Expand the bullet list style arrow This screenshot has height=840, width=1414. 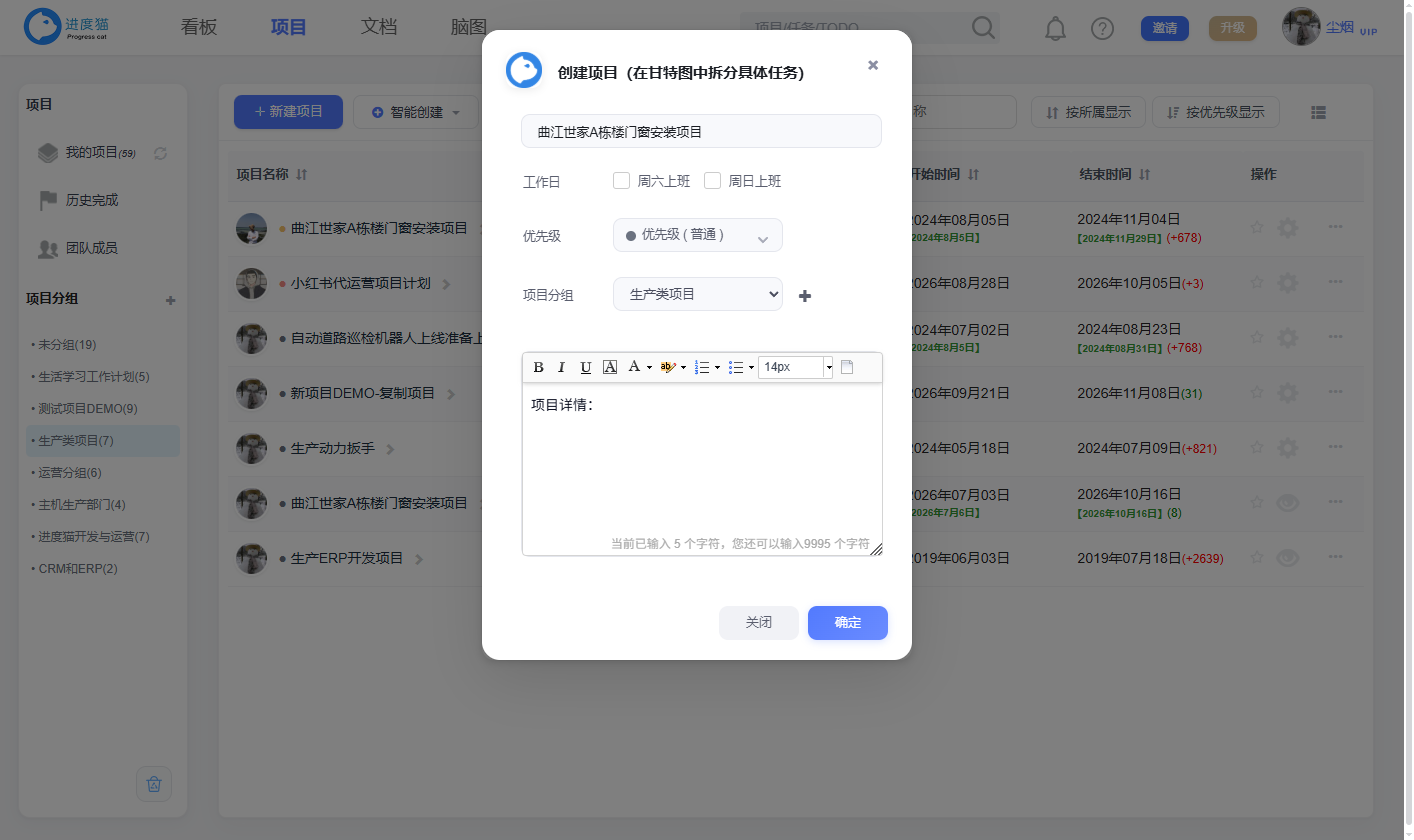(751, 368)
